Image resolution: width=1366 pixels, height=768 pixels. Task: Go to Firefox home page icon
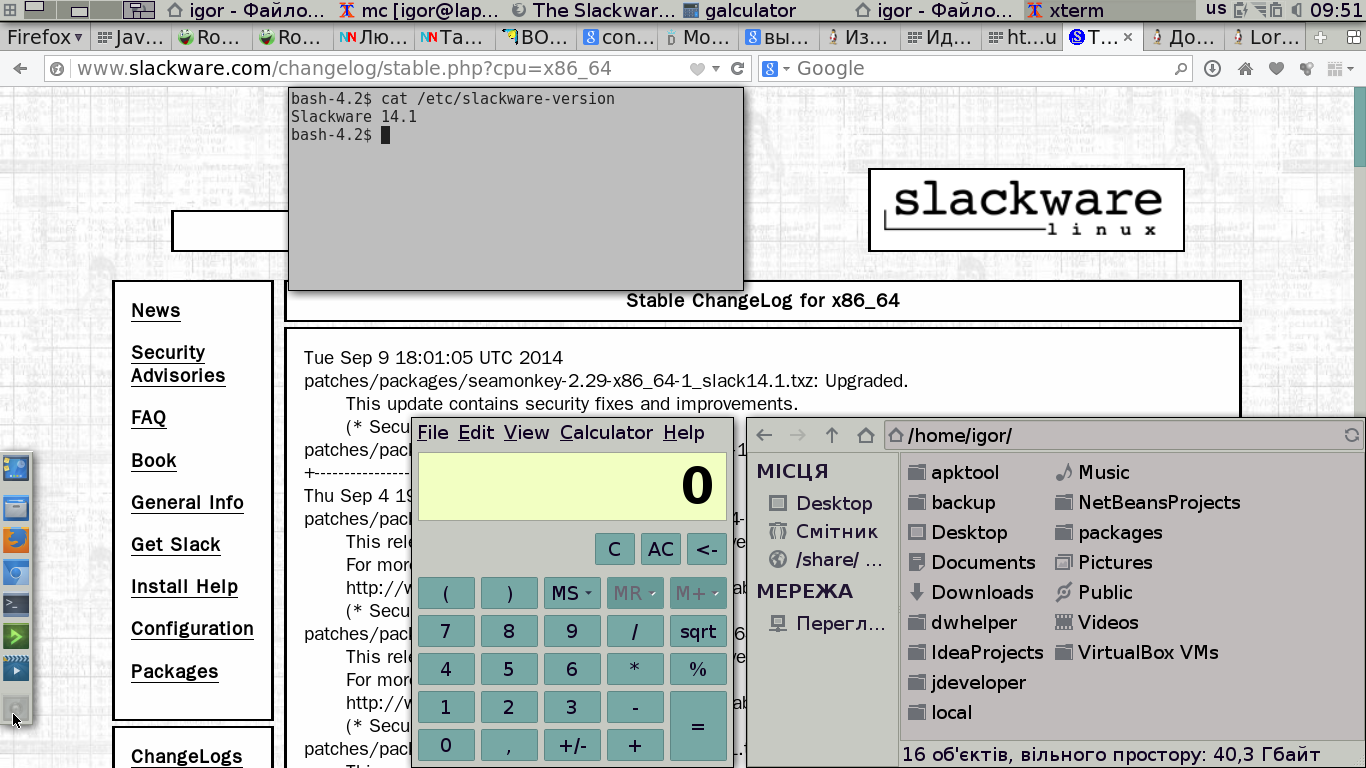click(x=1245, y=69)
